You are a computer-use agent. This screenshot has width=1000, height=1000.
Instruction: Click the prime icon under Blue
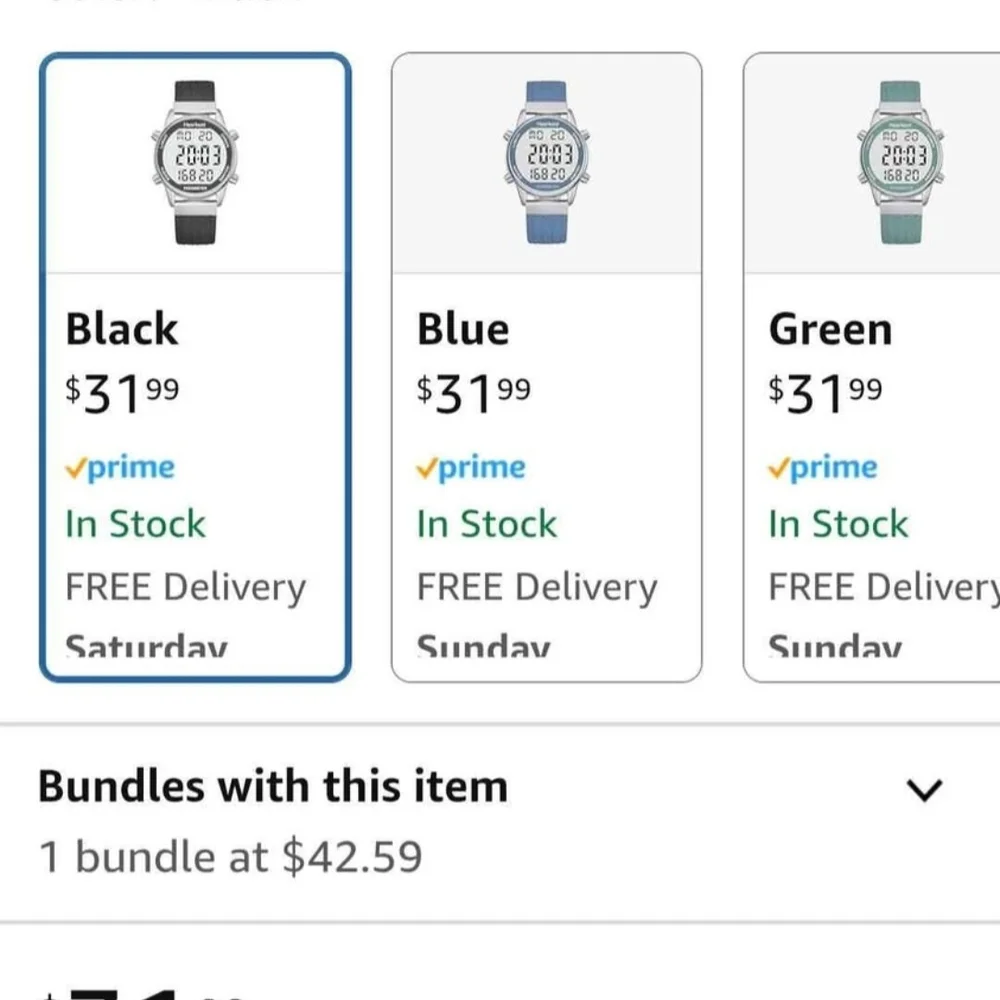click(x=471, y=468)
